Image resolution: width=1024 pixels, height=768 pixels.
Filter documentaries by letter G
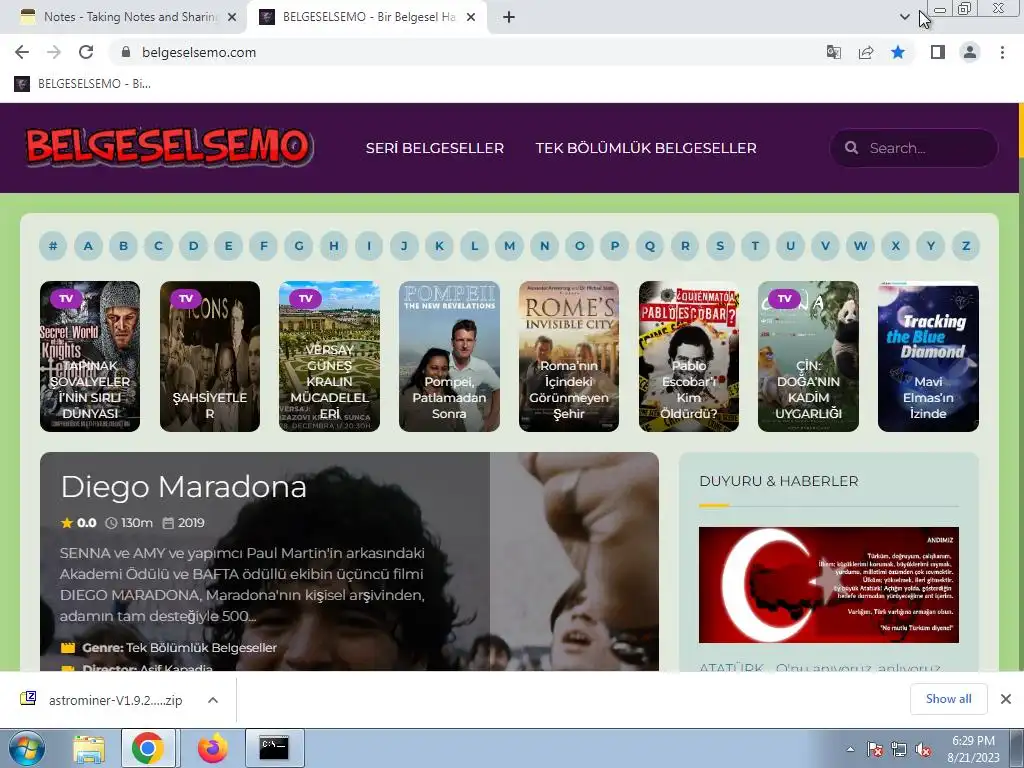tap(298, 246)
